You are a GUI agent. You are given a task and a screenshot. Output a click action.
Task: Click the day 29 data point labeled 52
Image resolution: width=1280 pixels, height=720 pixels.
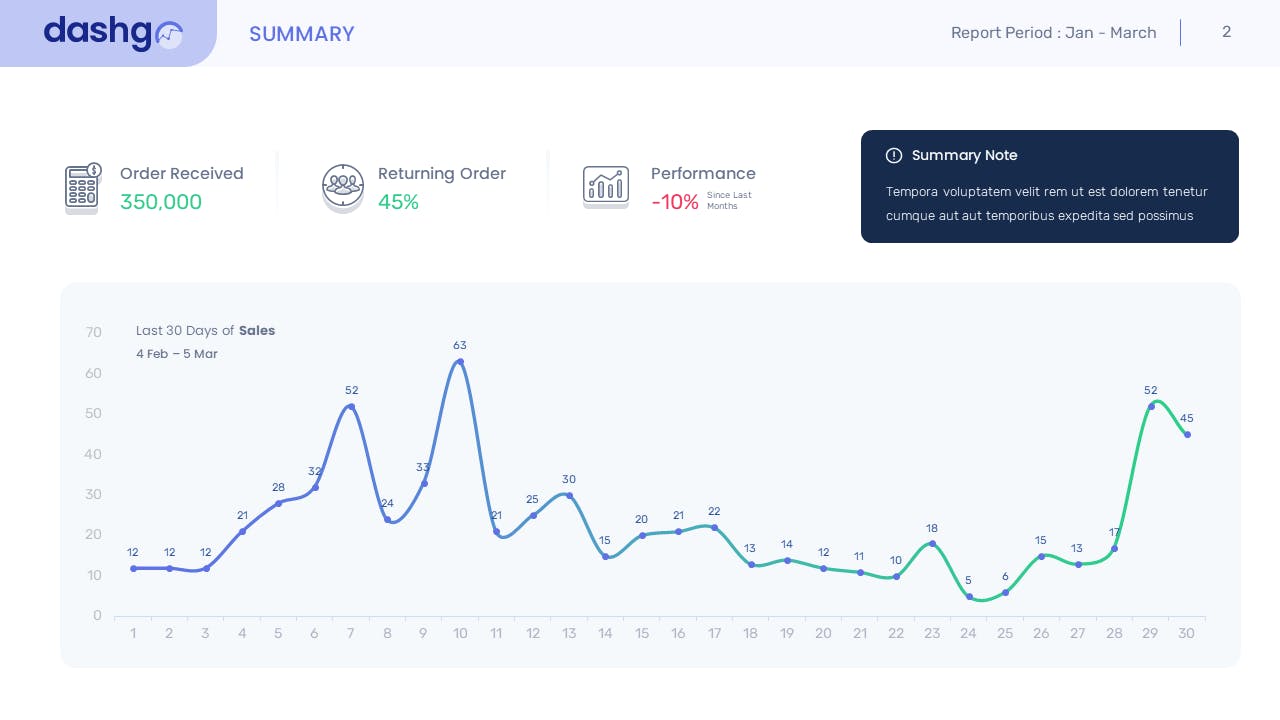coord(1151,406)
